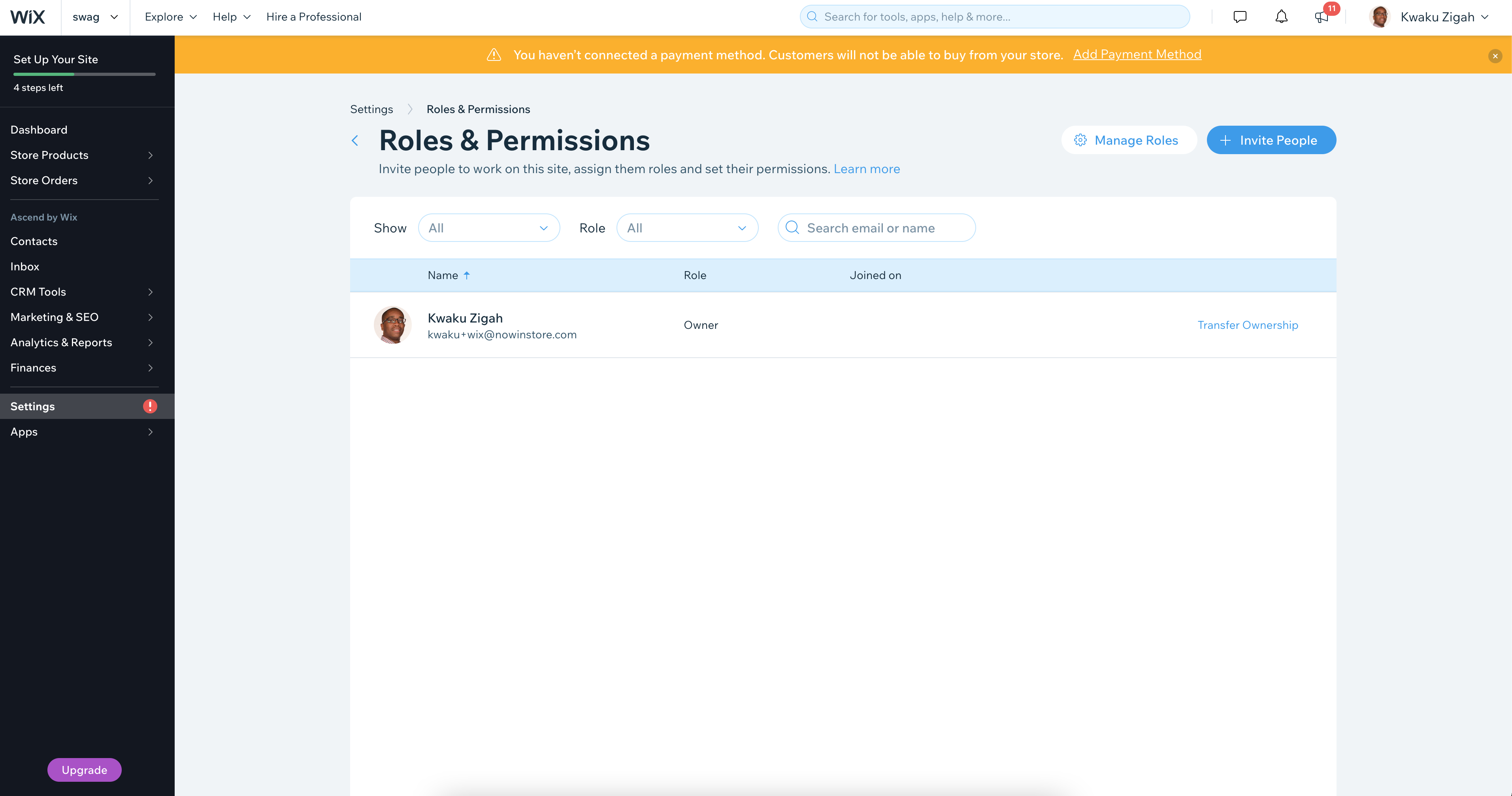
Task: Click the Set Up Your Site progress bar
Action: (85, 75)
